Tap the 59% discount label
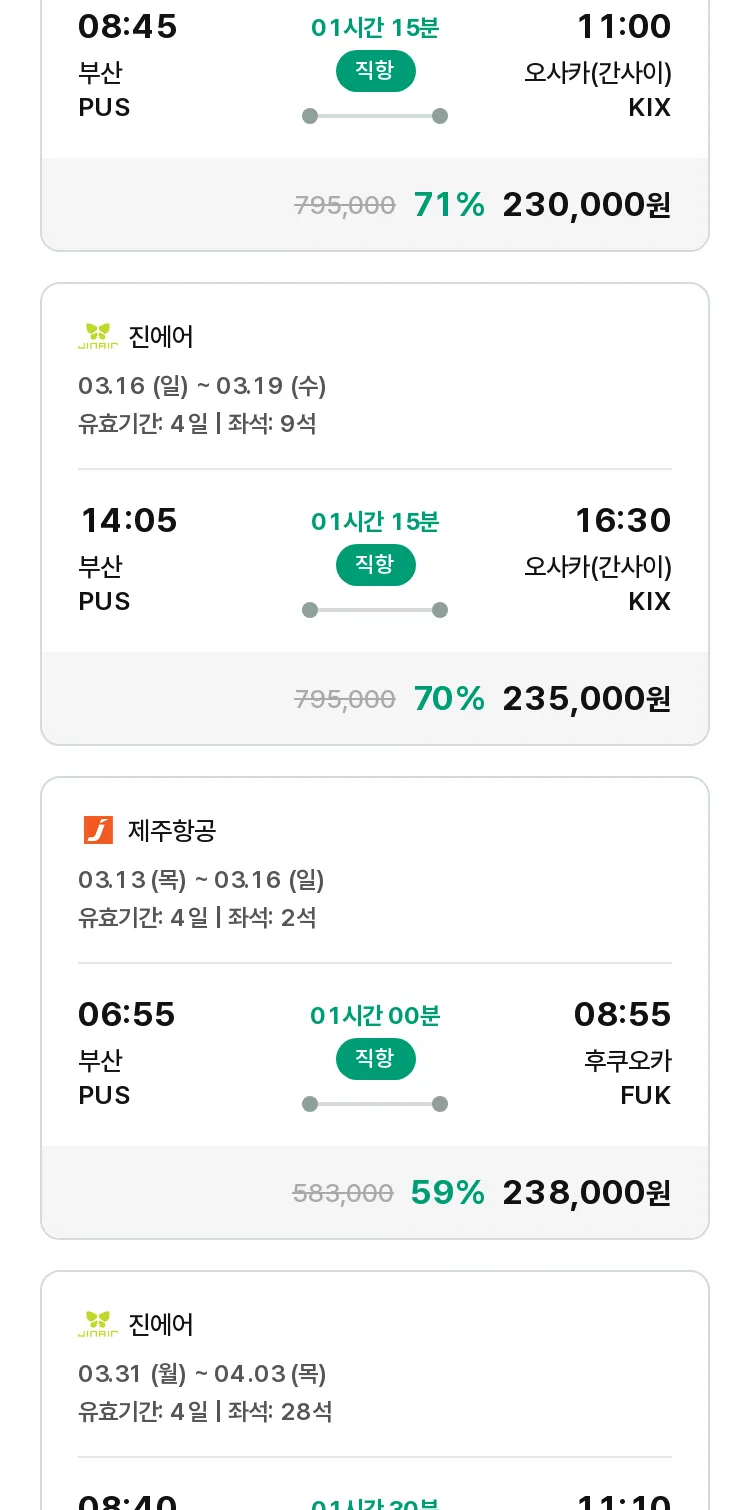The width and height of the screenshot is (750, 1510). (447, 1193)
